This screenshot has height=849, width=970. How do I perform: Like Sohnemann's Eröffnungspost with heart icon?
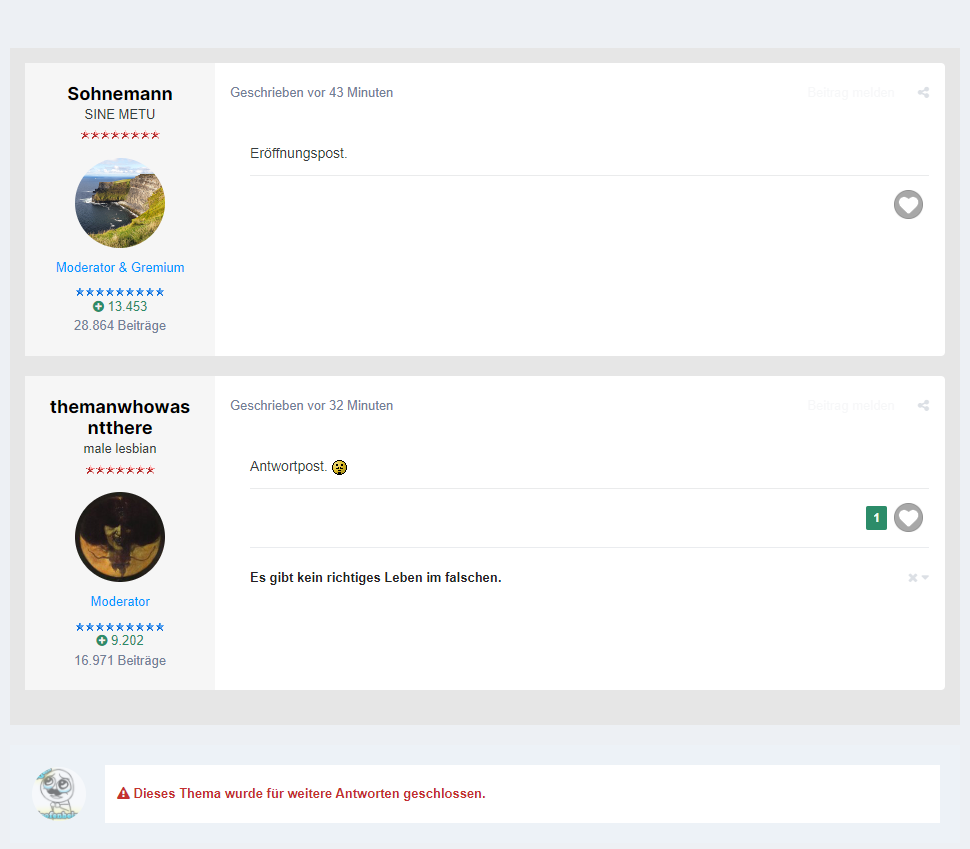click(908, 204)
